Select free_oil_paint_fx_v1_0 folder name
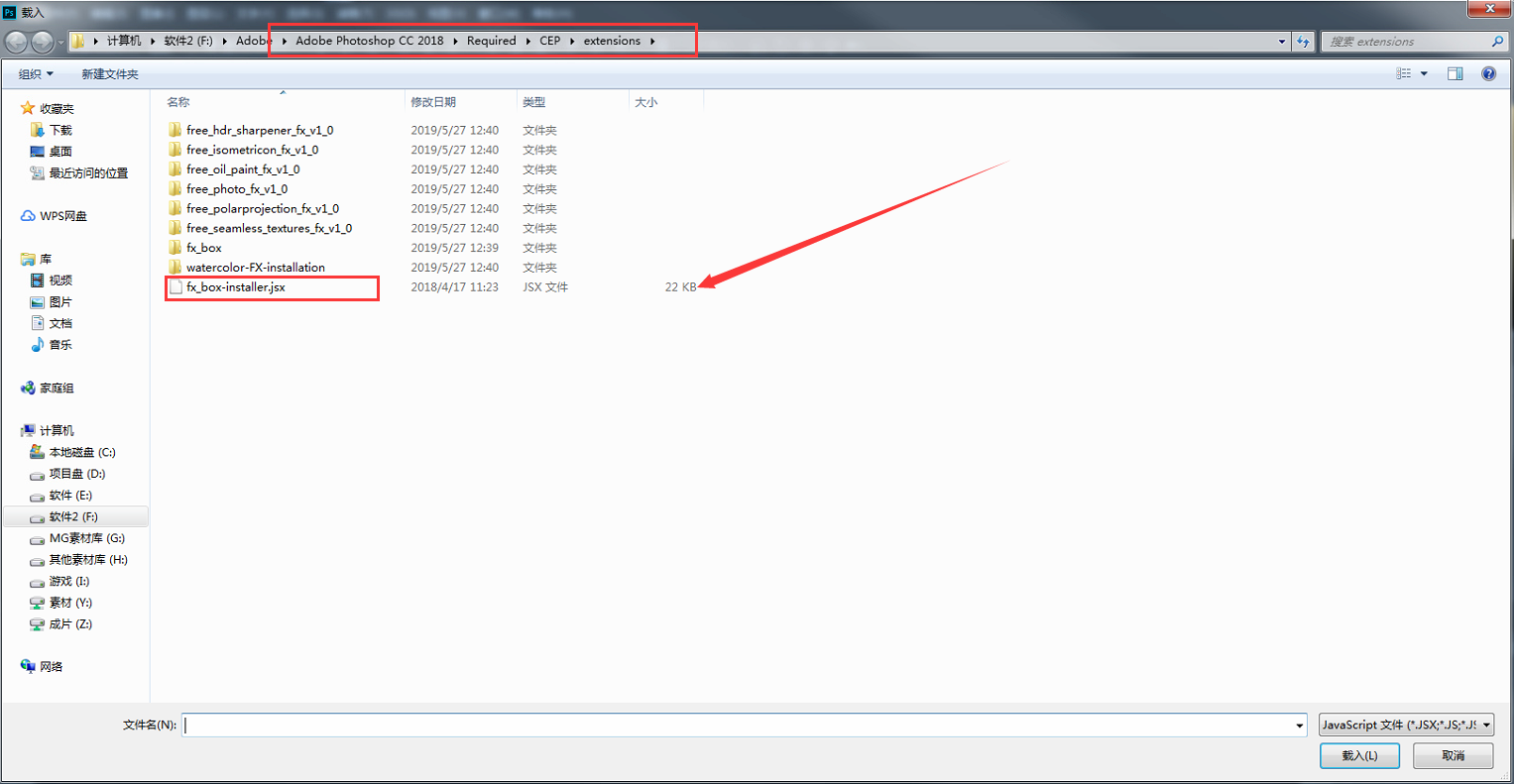The image size is (1514, 784). coord(243,169)
